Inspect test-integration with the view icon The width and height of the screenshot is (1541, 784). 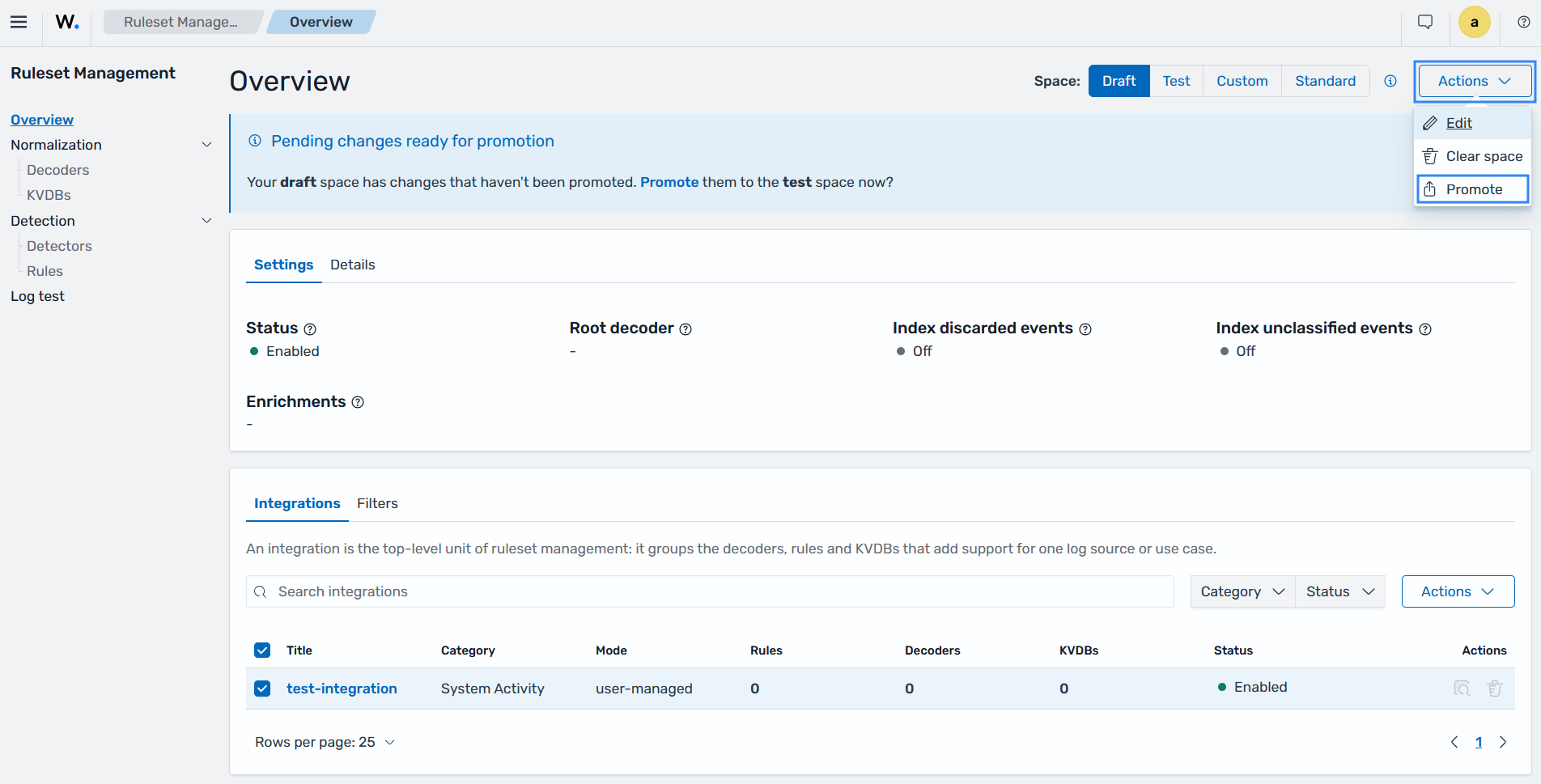[1462, 689]
